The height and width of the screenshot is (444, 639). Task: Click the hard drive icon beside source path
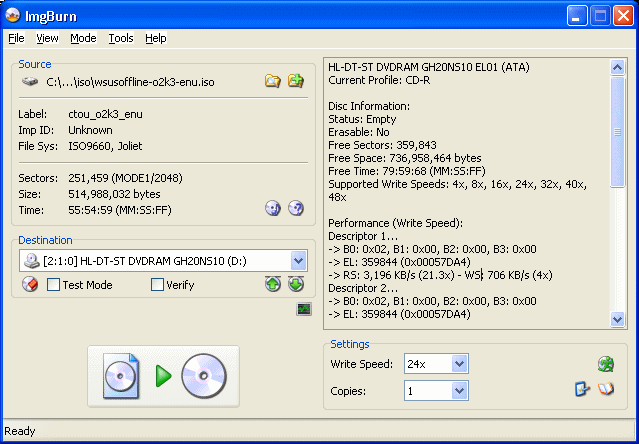pyautogui.click(x=30, y=81)
